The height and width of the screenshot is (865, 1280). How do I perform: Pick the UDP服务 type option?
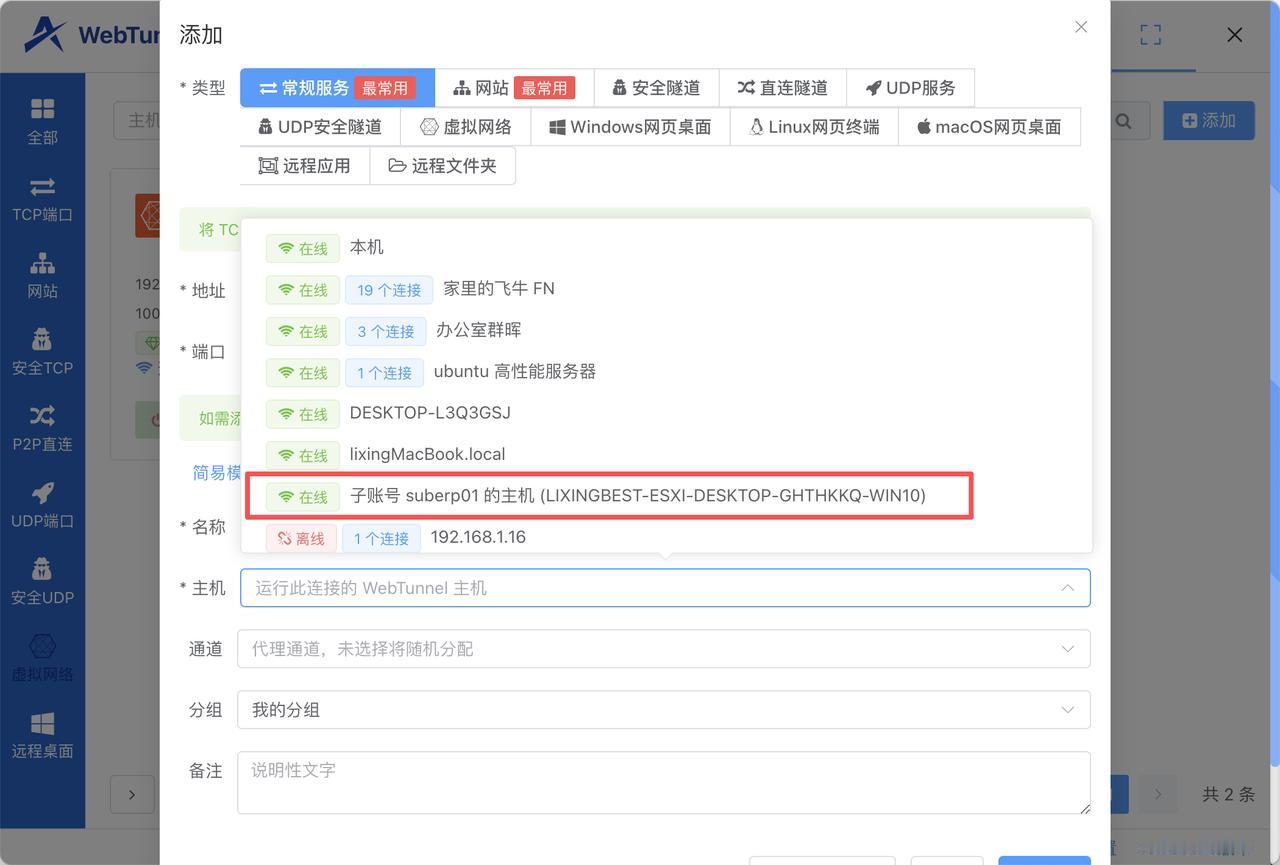point(911,88)
